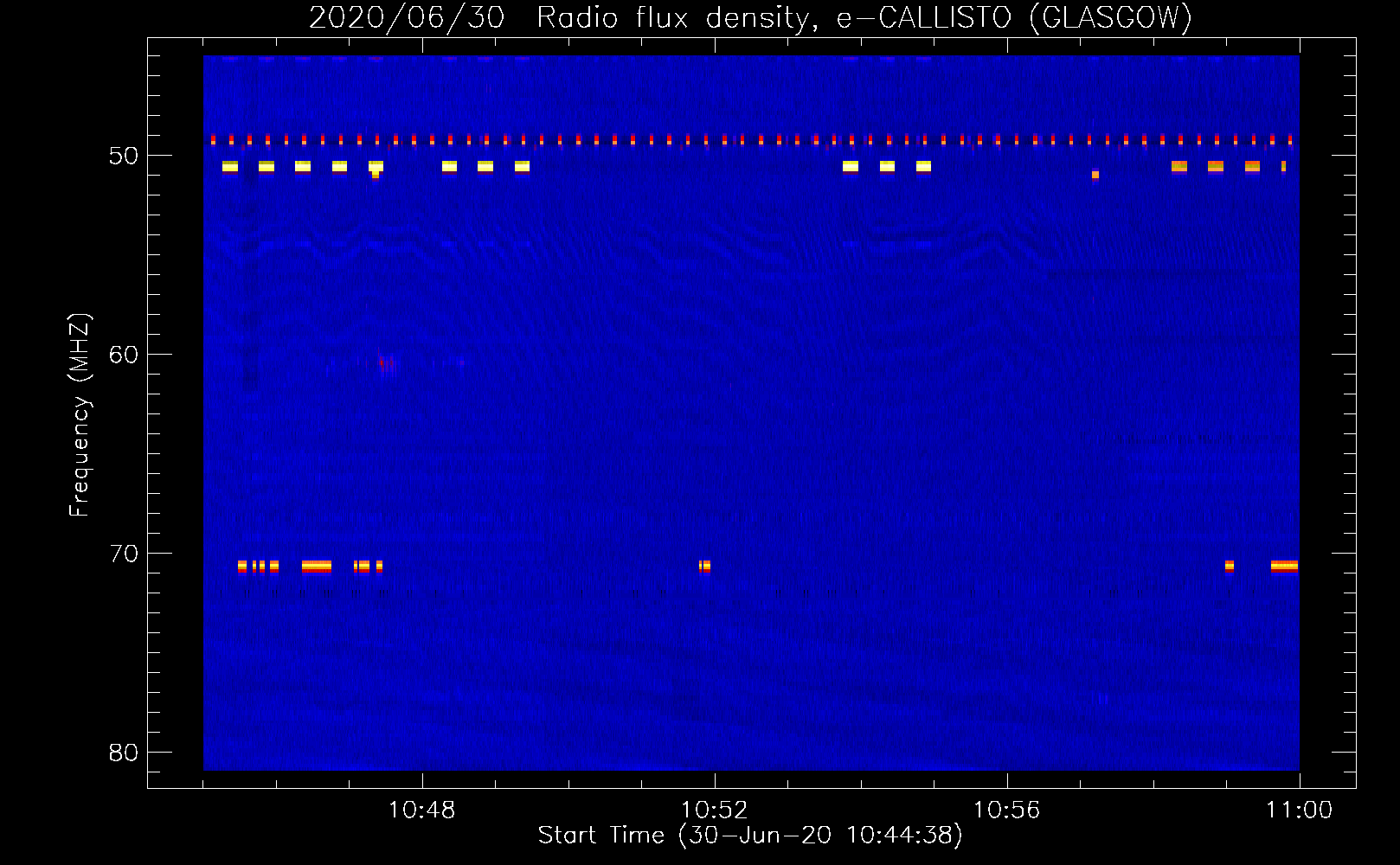Click the 50 frequency tick label

click(124, 156)
